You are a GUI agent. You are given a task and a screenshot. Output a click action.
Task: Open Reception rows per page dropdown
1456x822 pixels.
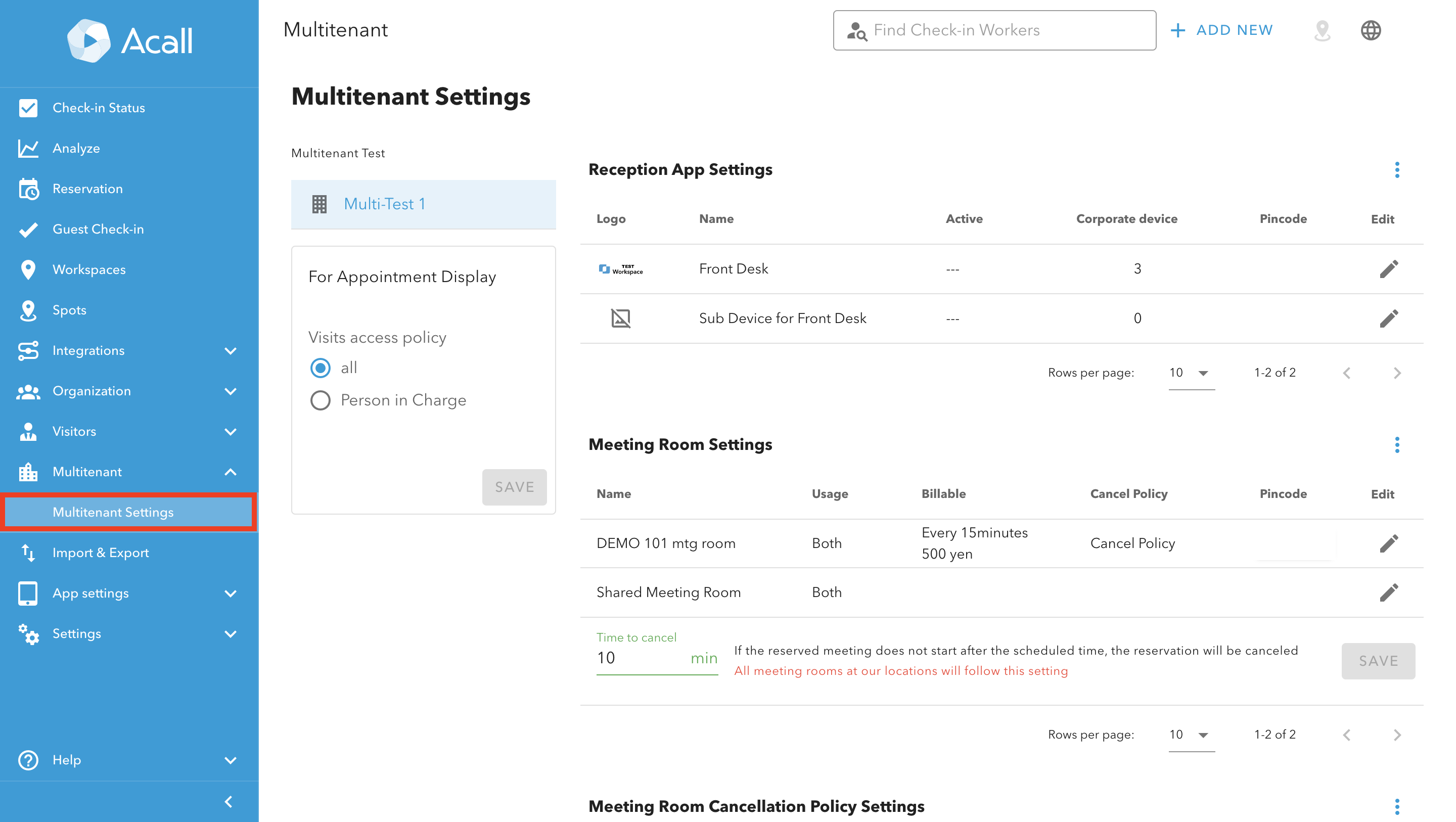point(1191,373)
